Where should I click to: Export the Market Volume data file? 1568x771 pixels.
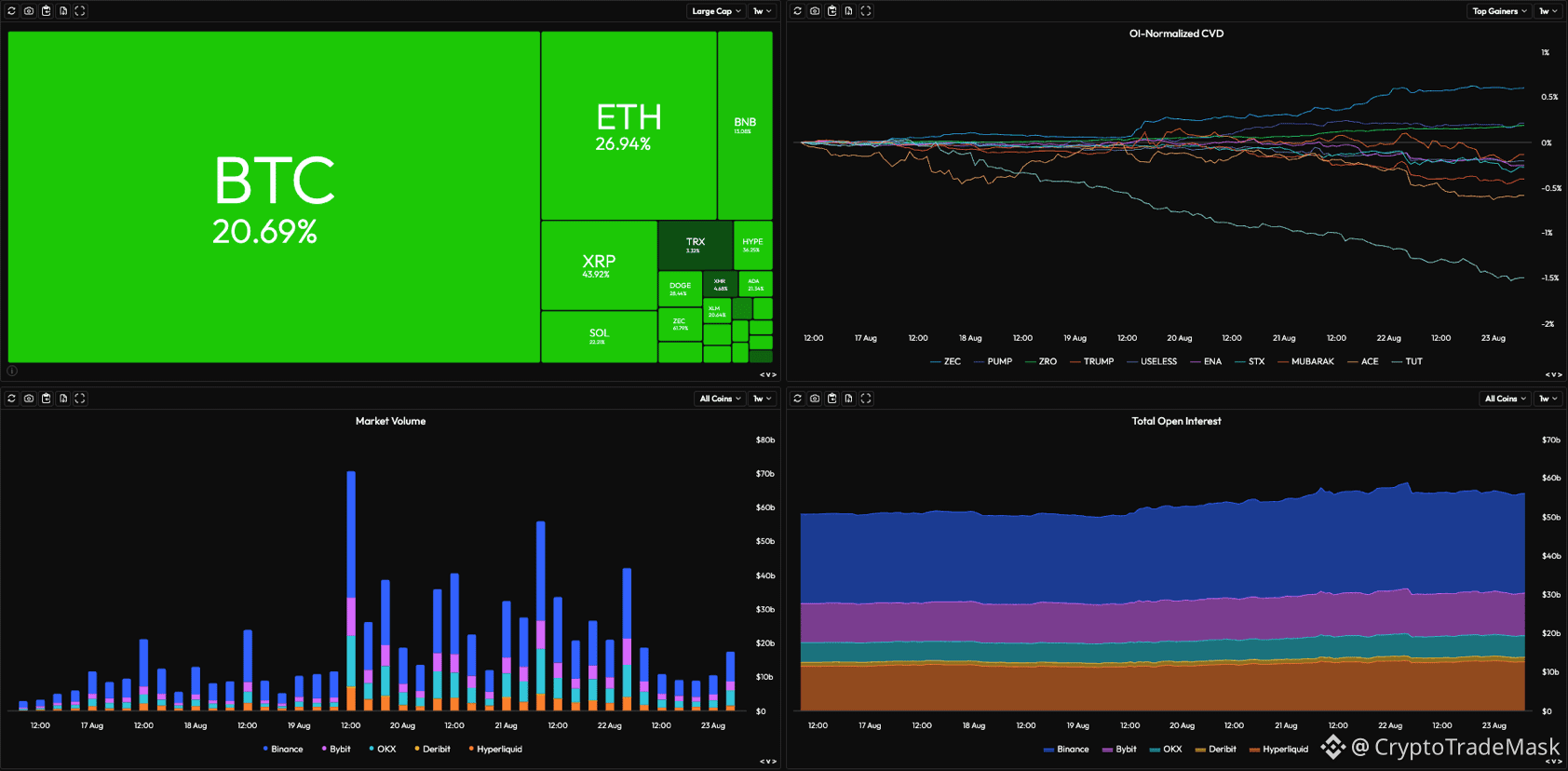pos(63,399)
